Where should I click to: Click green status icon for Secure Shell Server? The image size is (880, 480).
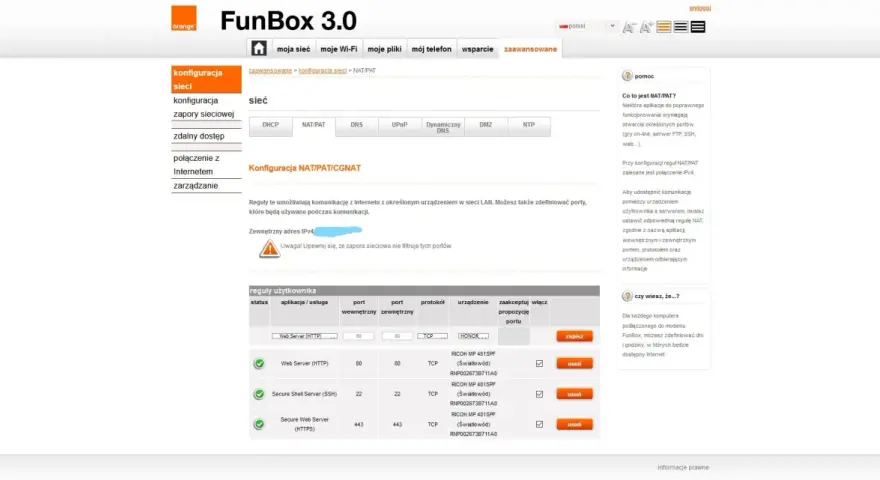259,394
